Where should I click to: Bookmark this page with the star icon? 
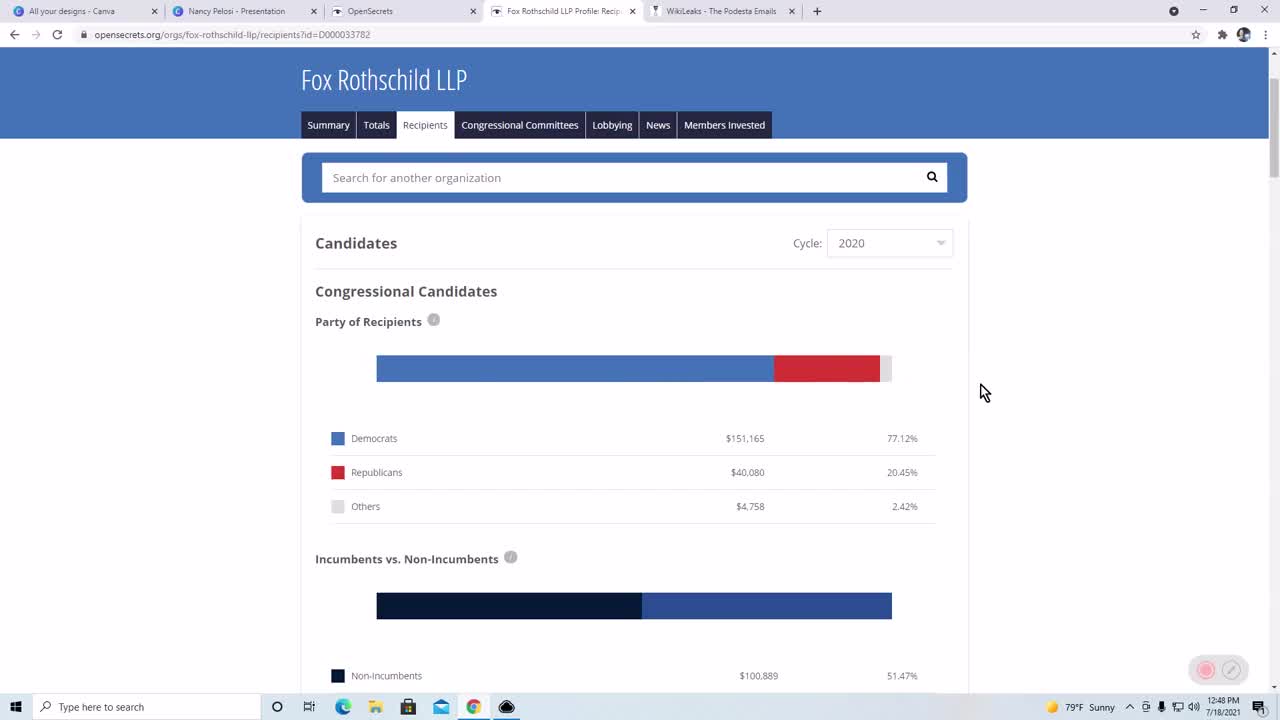pos(1195,34)
